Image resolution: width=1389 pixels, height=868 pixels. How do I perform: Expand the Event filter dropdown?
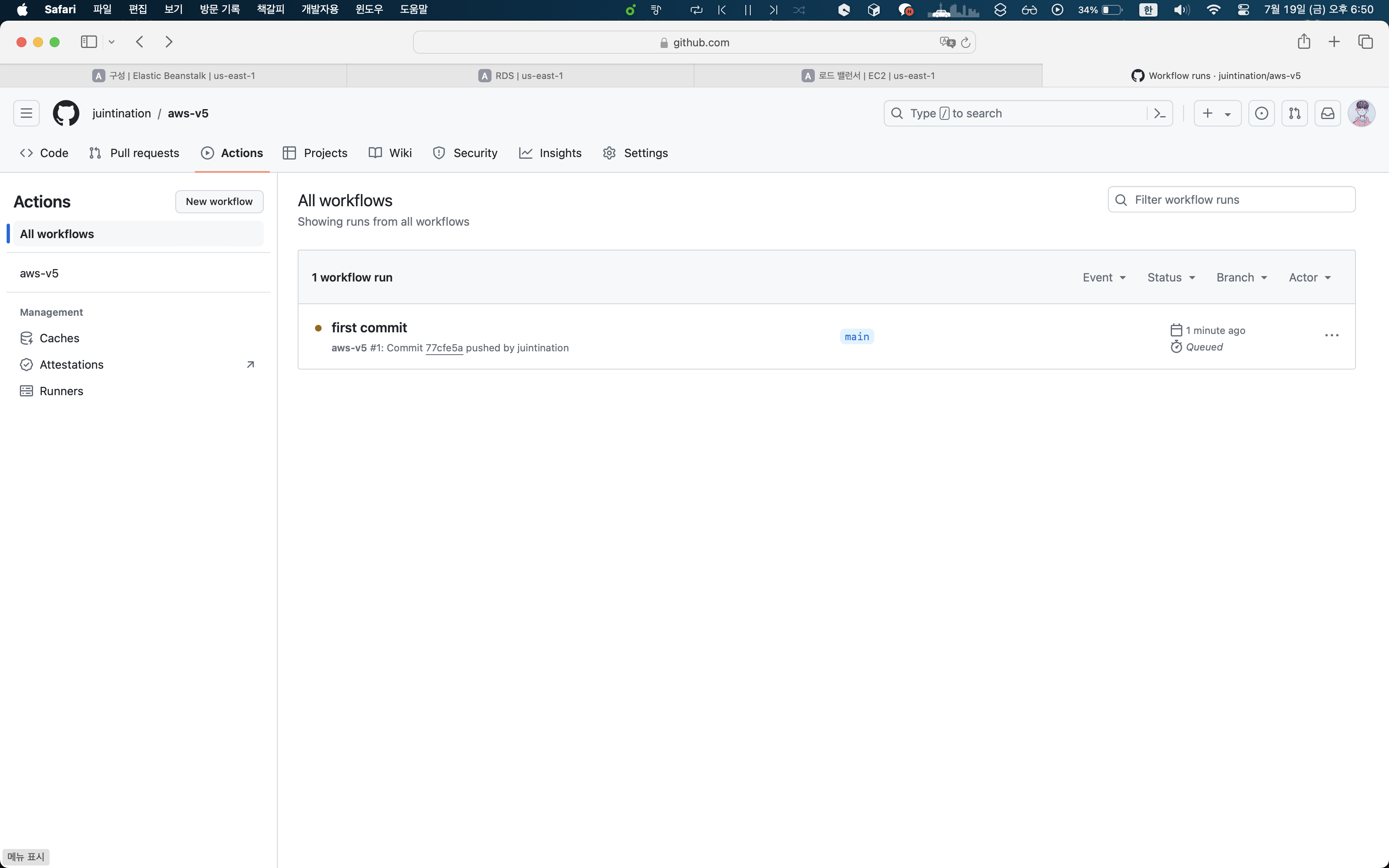tap(1104, 277)
